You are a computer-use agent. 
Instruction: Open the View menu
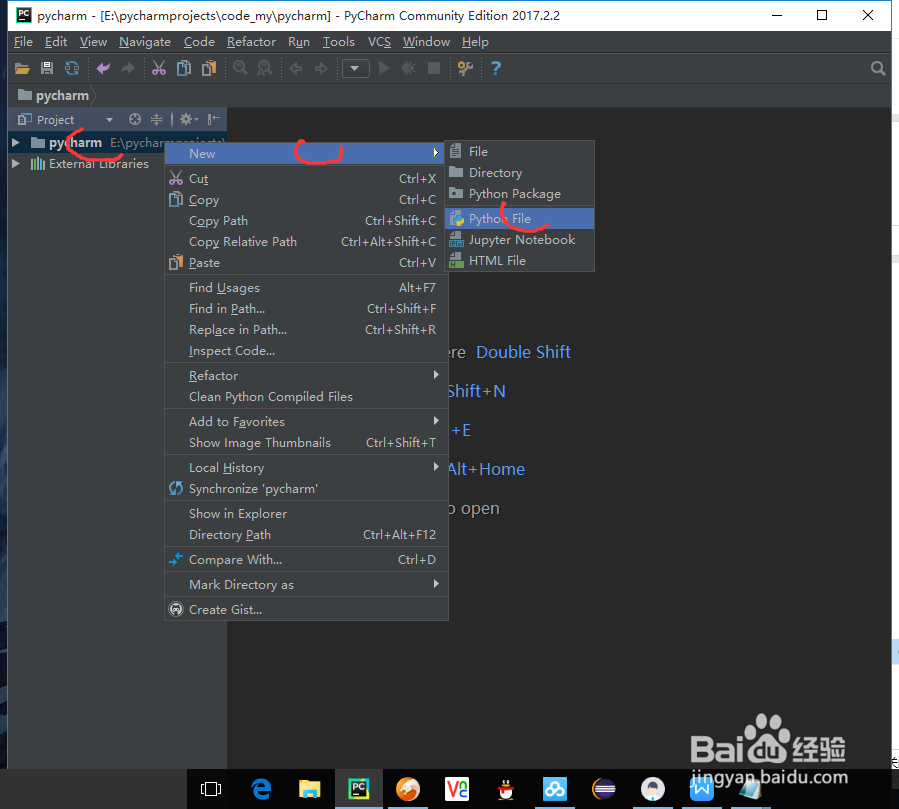coord(93,42)
